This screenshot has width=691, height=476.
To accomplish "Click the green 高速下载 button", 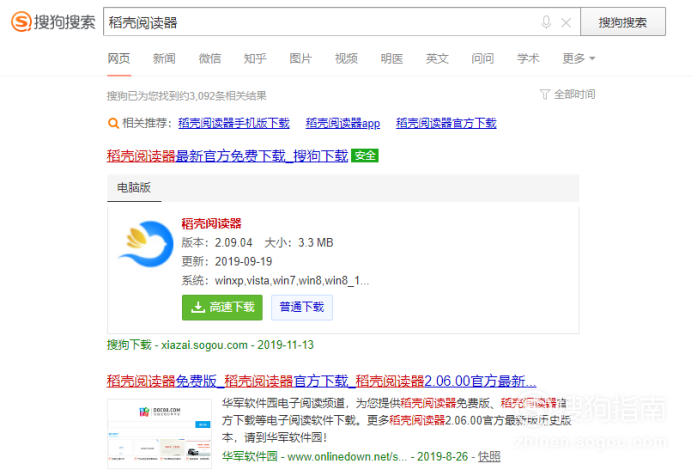I will coord(222,307).
